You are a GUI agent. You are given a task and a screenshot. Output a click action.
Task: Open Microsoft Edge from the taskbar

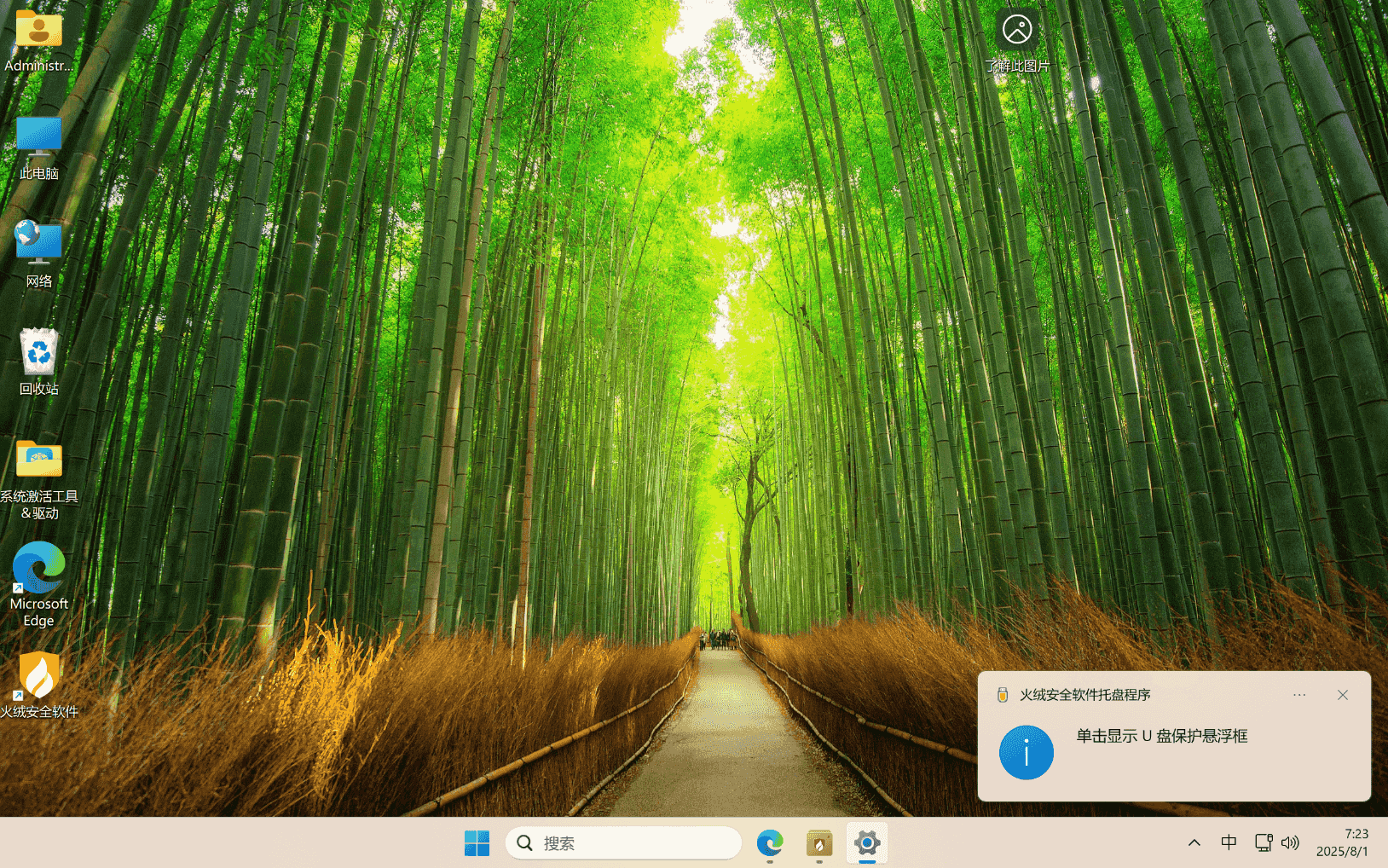[x=770, y=843]
